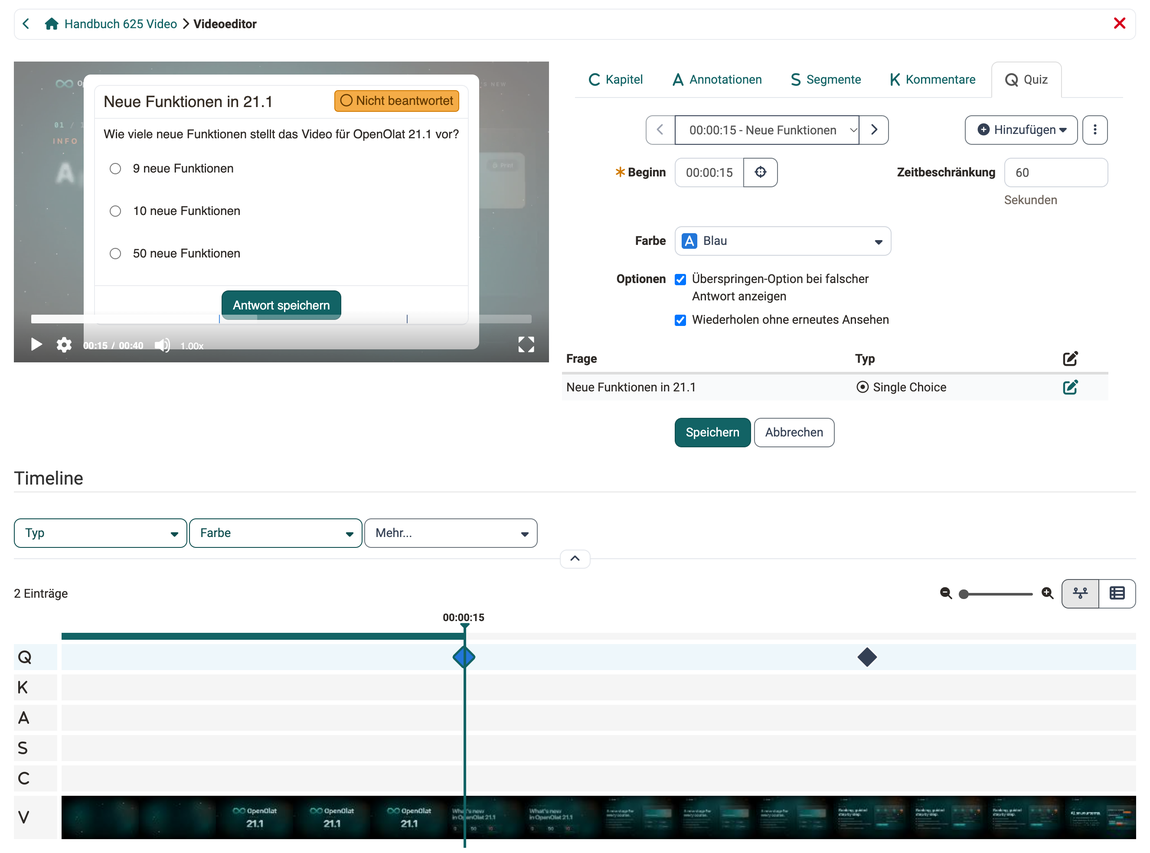Select answer 9 neue Funktionen
The height and width of the screenshot is (853, 1150).
point(115,169)
